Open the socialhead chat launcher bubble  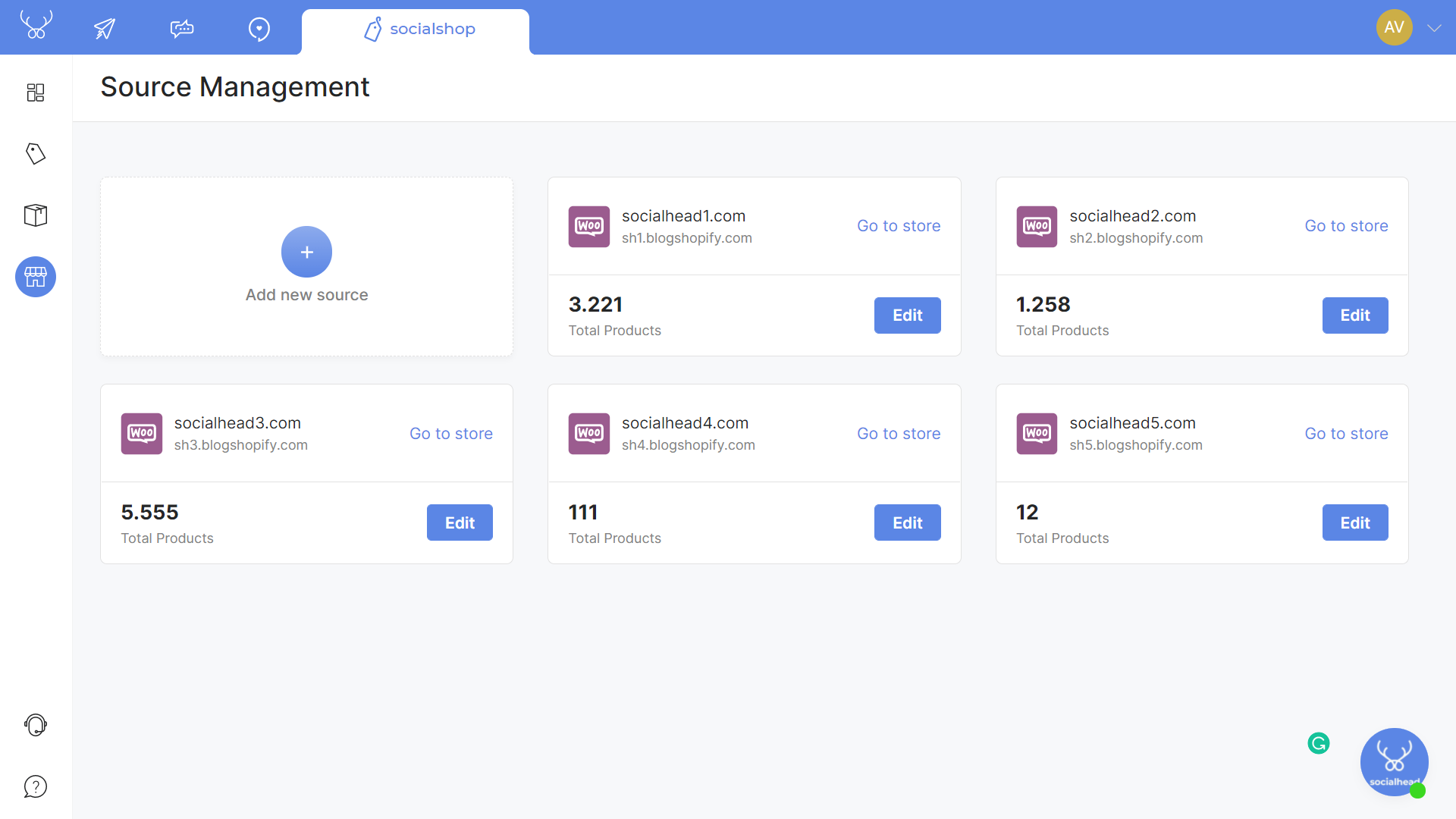[x=1394, y=762]
